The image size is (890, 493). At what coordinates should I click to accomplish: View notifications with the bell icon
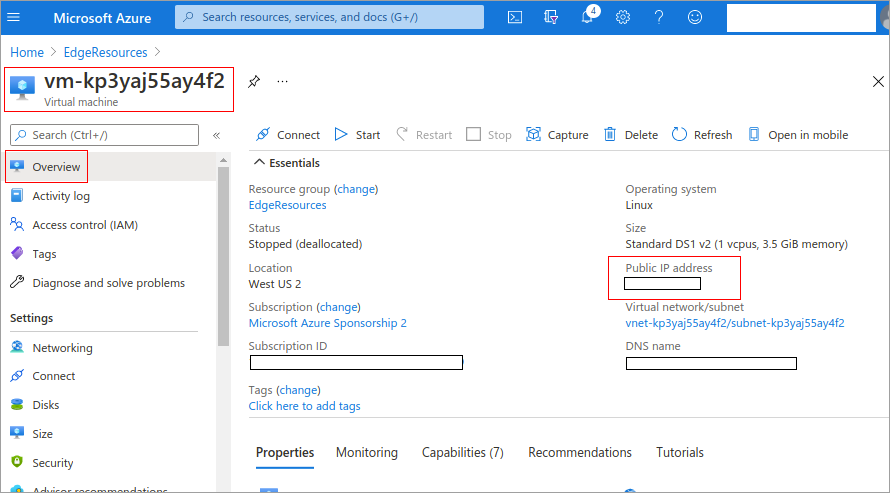[587, 17]
